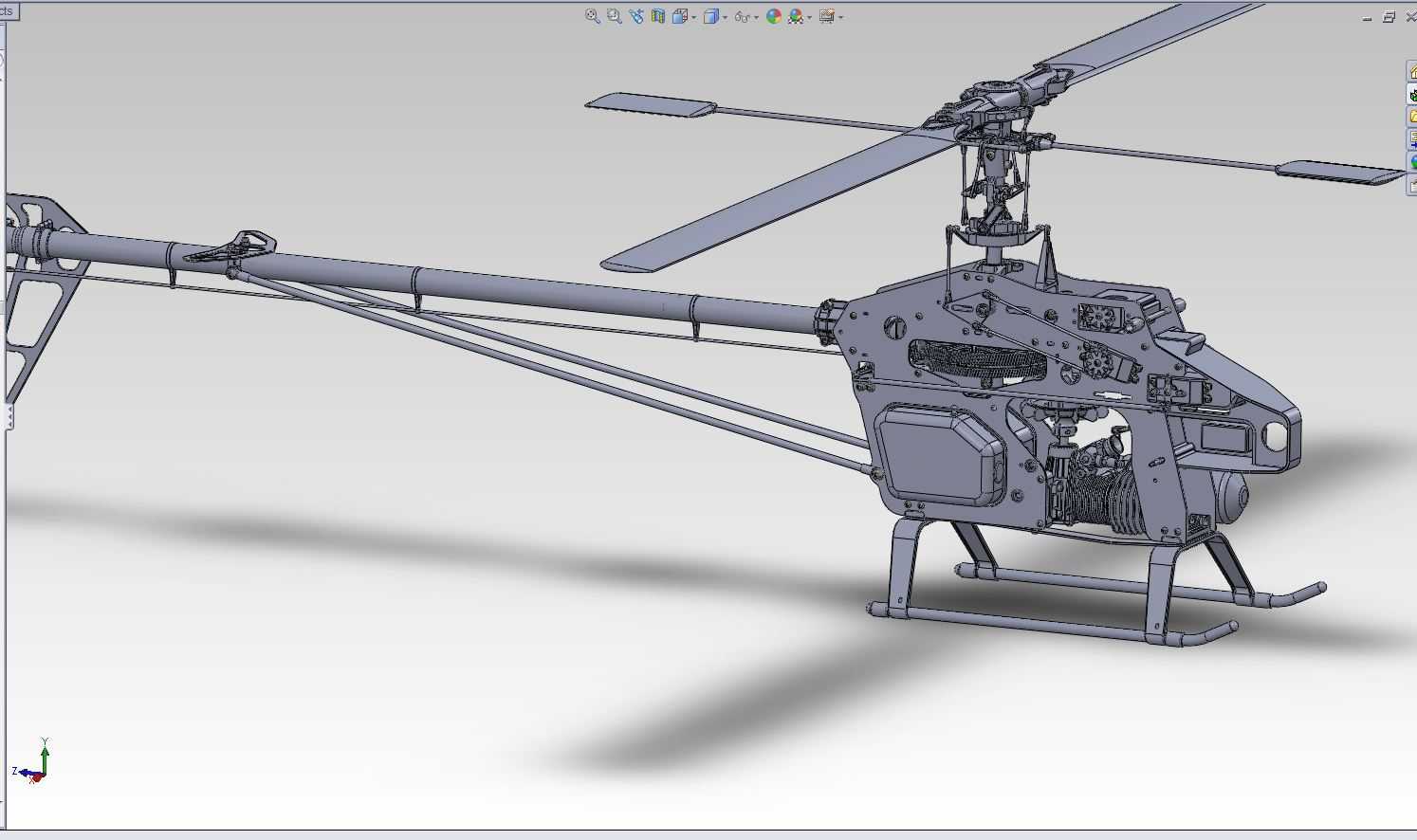This screenshot has width=1417, height=840.
Task: Click the Hide/Show Items glasses icon
Action: pyautogui.click(x=742, y=16)
